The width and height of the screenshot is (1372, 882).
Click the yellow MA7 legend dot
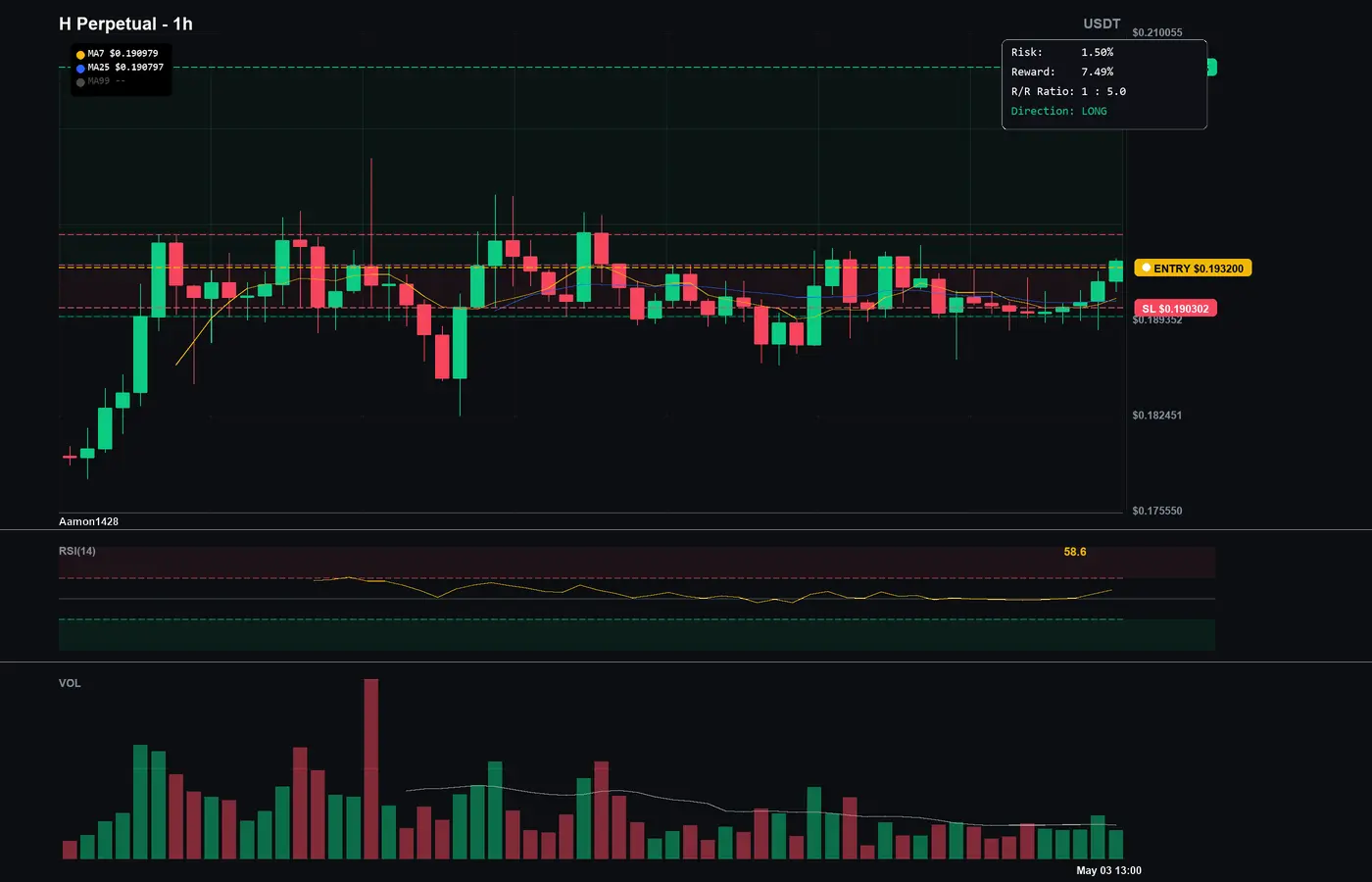pos(80,55)
